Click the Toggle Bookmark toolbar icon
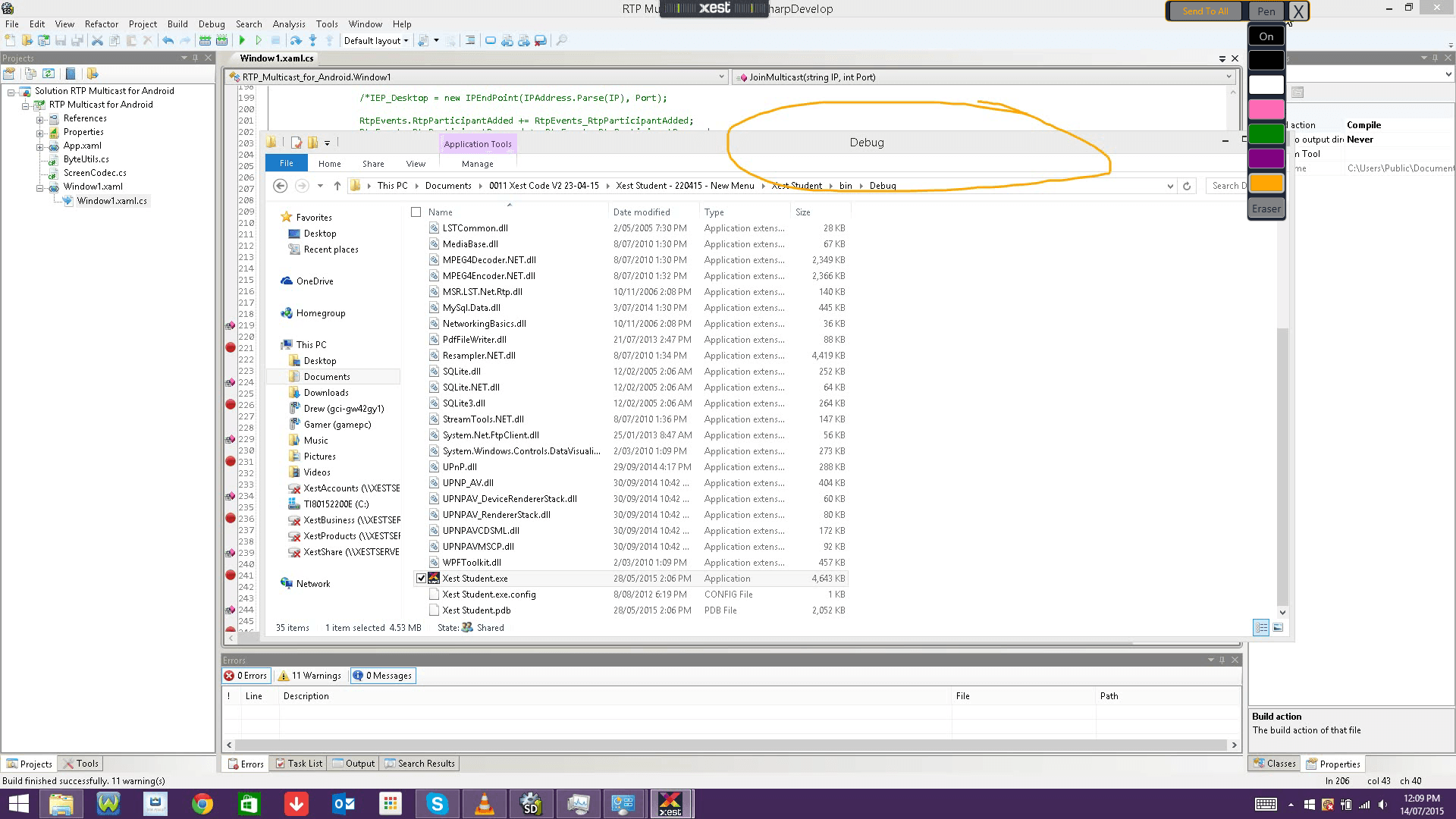Screen dimensions: 1456x819 [x=491, y=40]
